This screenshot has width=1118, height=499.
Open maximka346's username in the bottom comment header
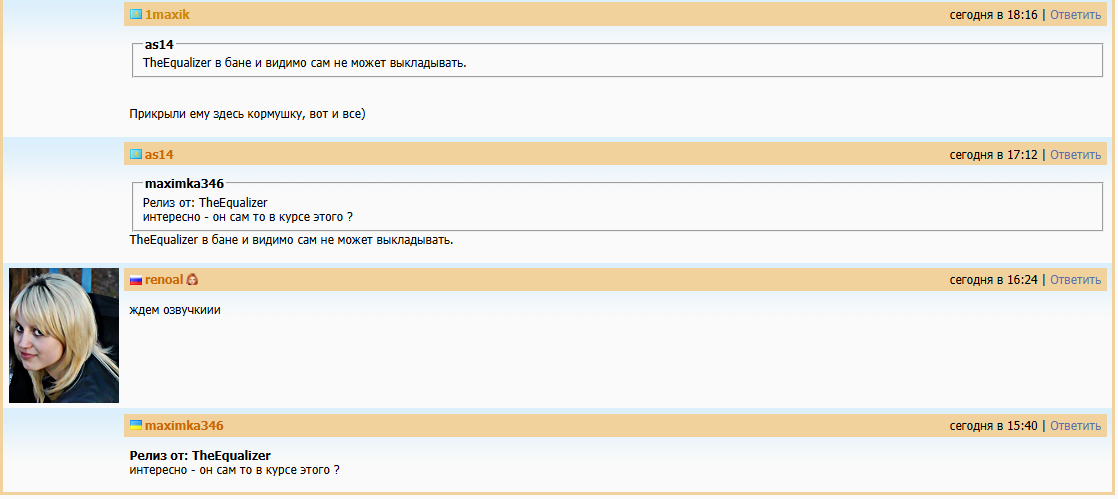click(184, 426)
